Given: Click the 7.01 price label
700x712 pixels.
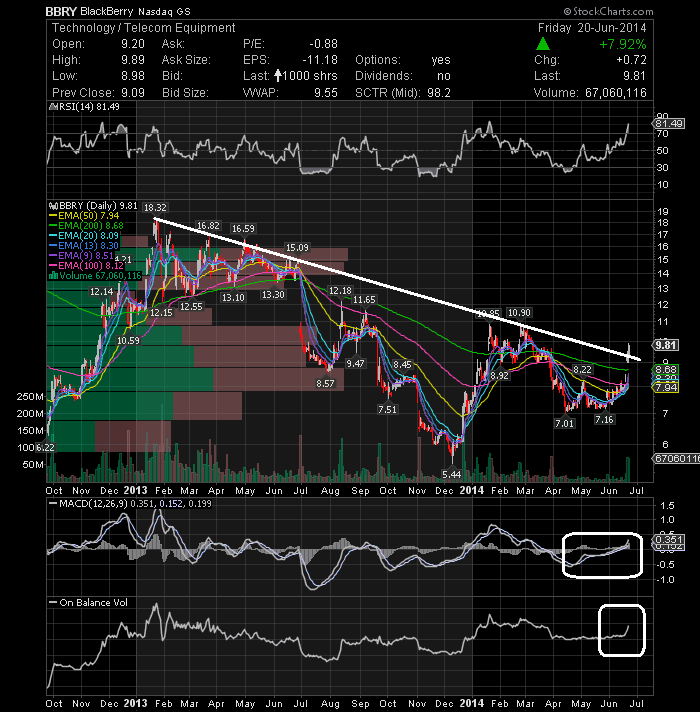Looking at the screenshot, I should pos(564,424).
